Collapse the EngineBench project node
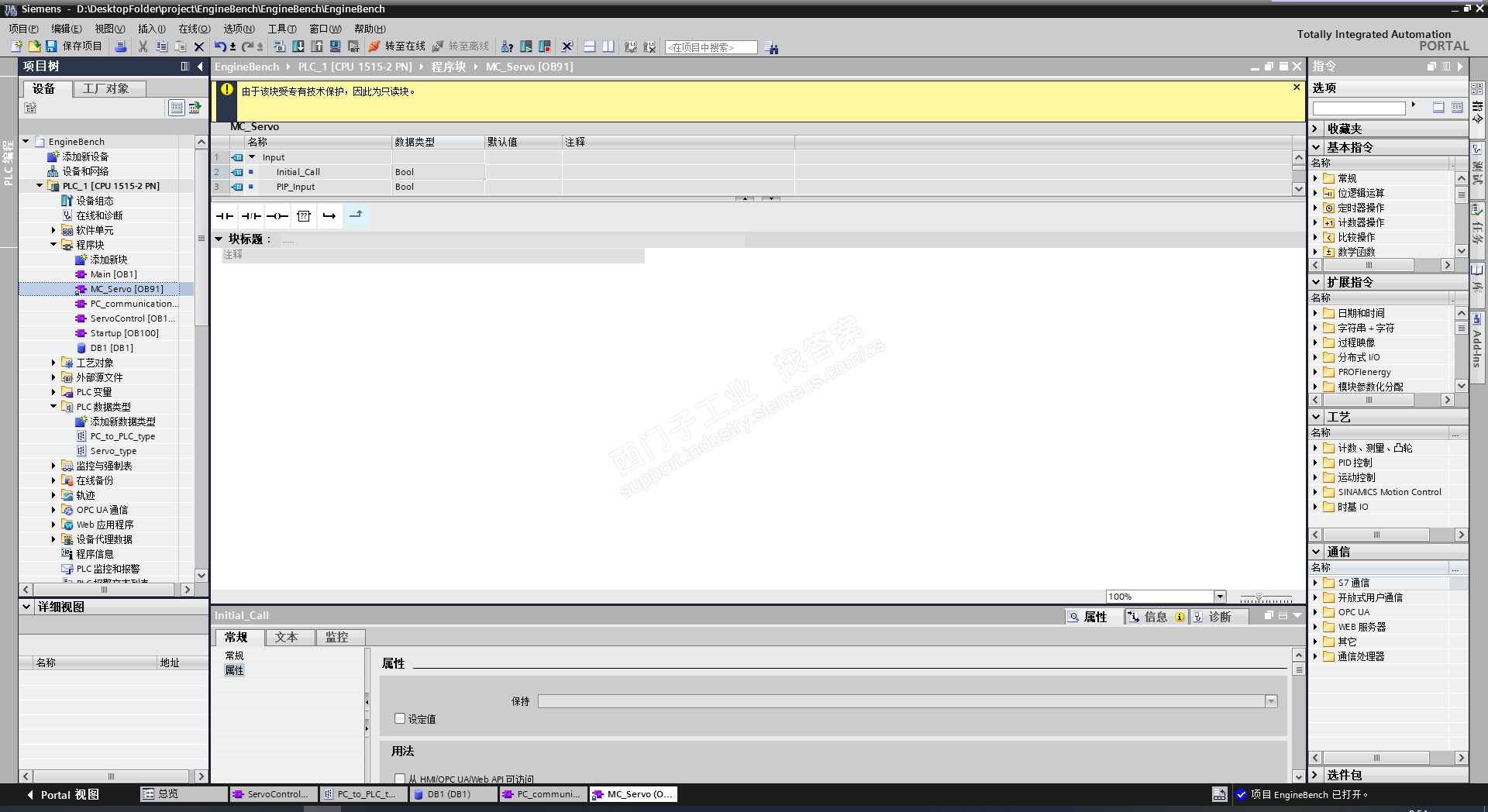 click(26, 142)
